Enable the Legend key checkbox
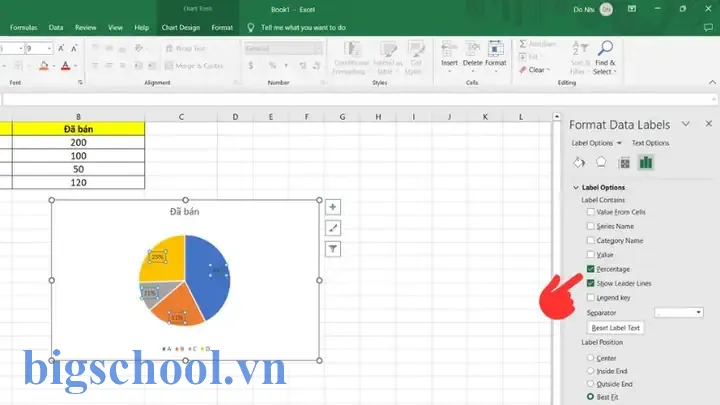 point(591,298)
